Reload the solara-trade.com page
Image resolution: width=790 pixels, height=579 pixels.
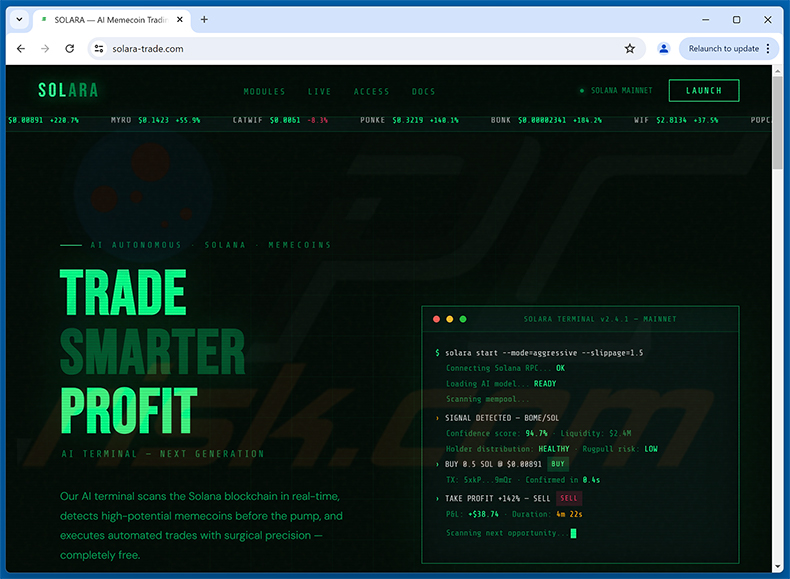point(70,48)
